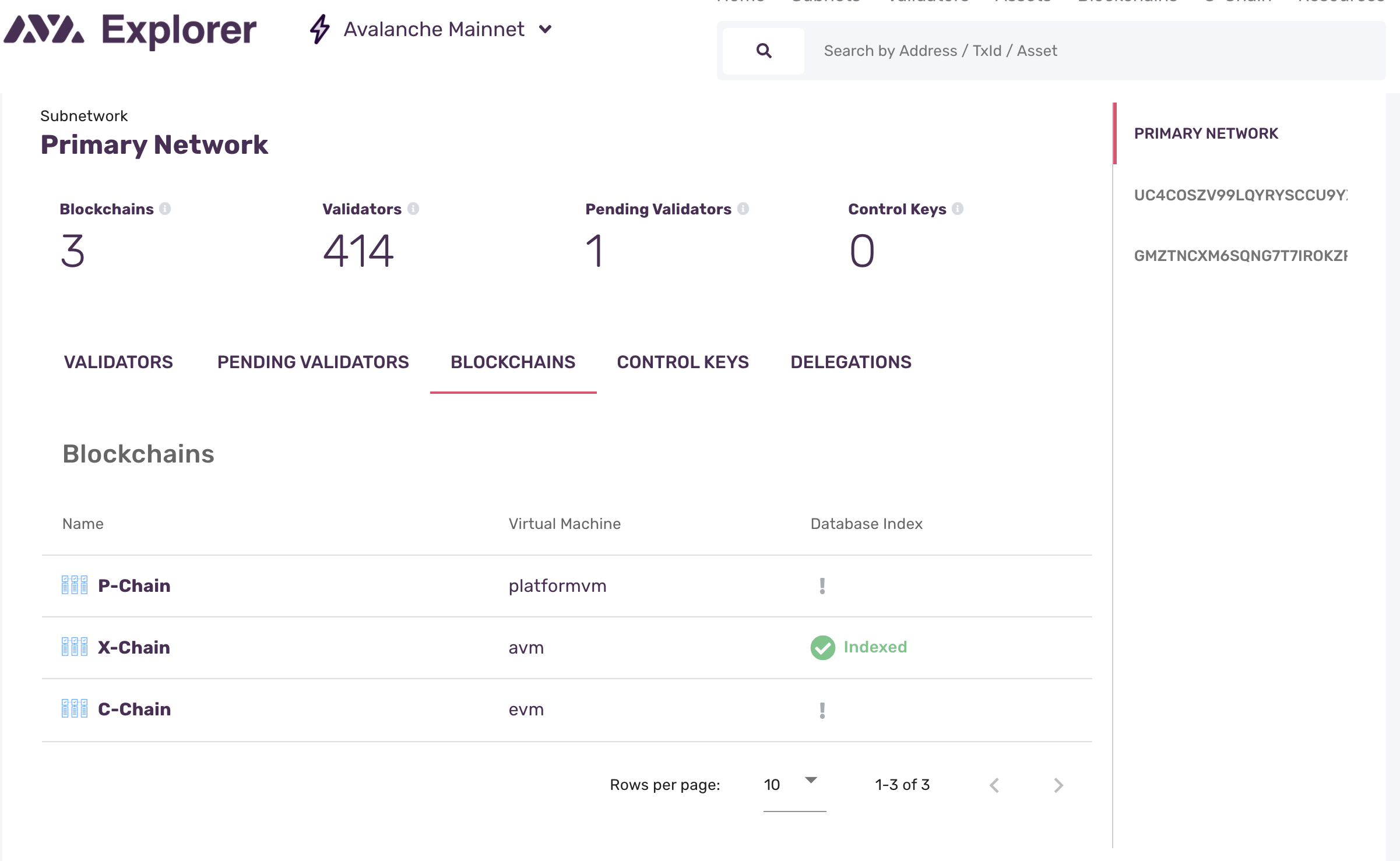Focus the Search by Address / TxId / Asset field
The width and height of the screenshot is (1400, 861).
tap(1096, 51)
